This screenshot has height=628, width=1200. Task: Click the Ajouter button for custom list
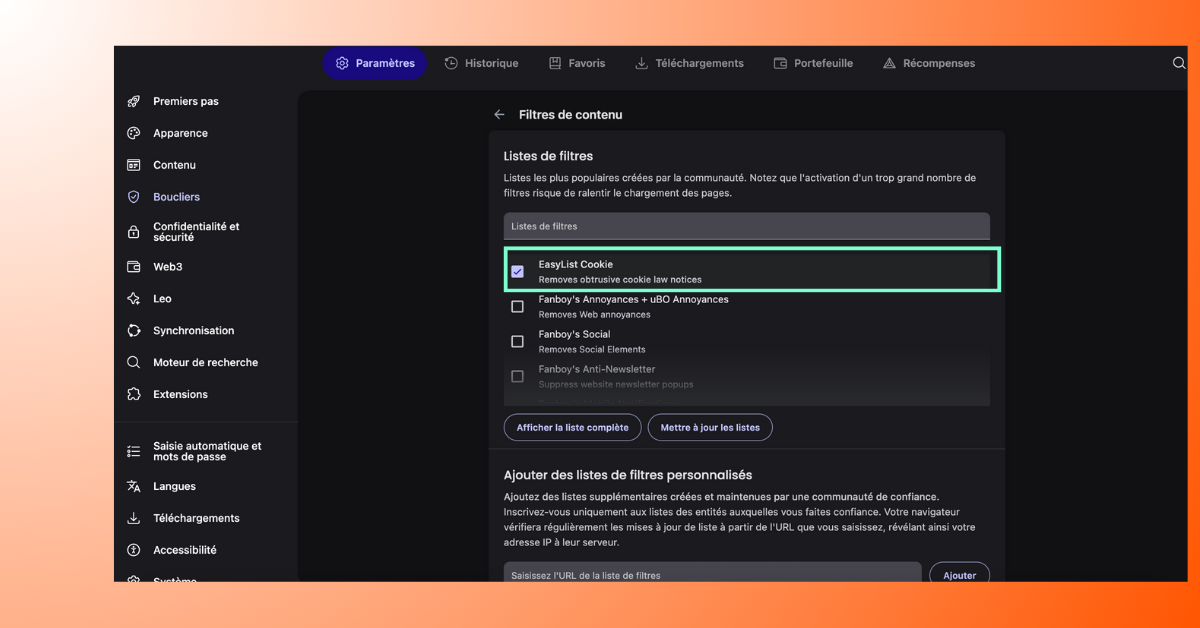[x=959, y=575]
